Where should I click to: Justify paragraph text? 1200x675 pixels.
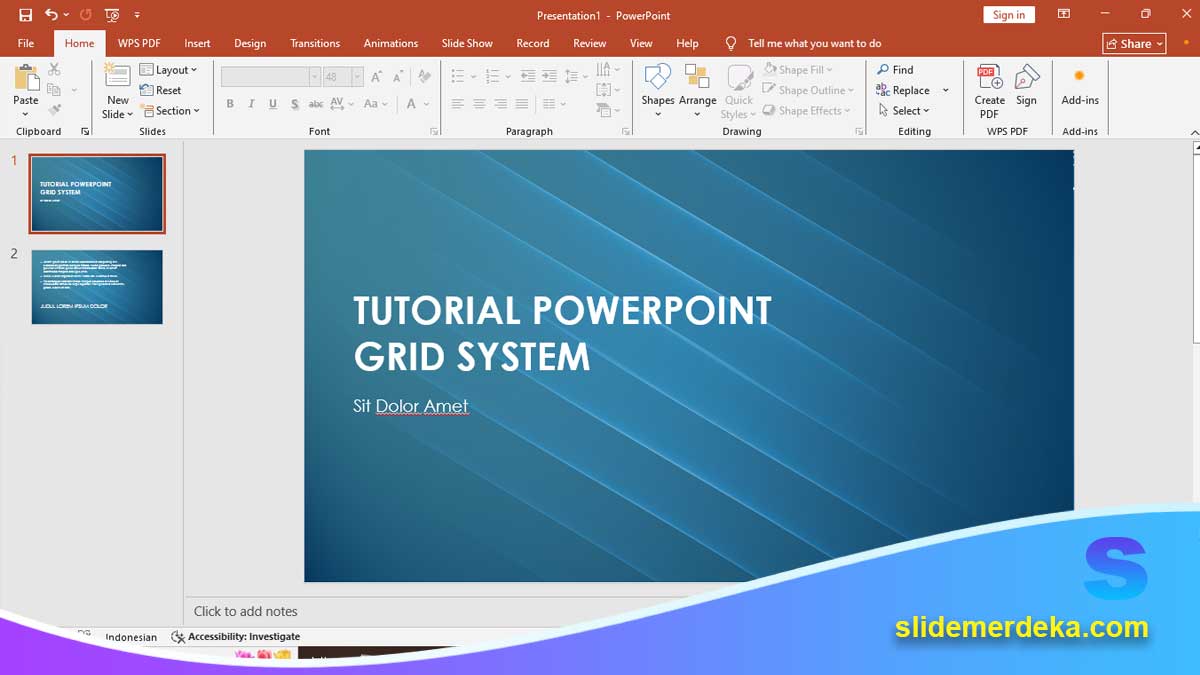point(522,104)
